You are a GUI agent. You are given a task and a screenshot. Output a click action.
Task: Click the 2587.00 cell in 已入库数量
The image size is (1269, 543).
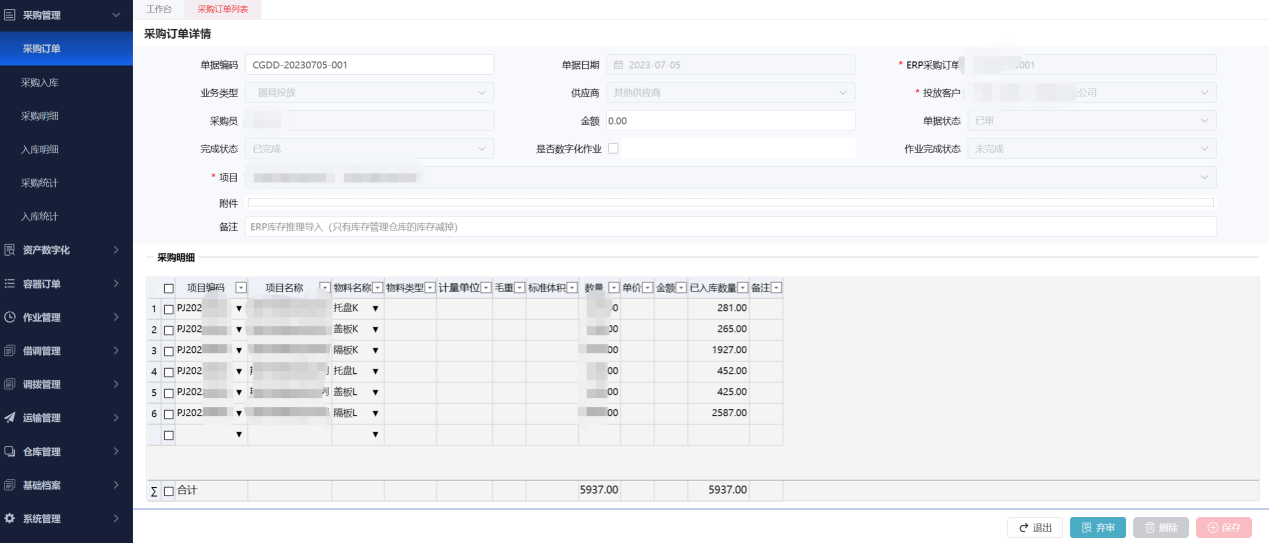point(718,413)
